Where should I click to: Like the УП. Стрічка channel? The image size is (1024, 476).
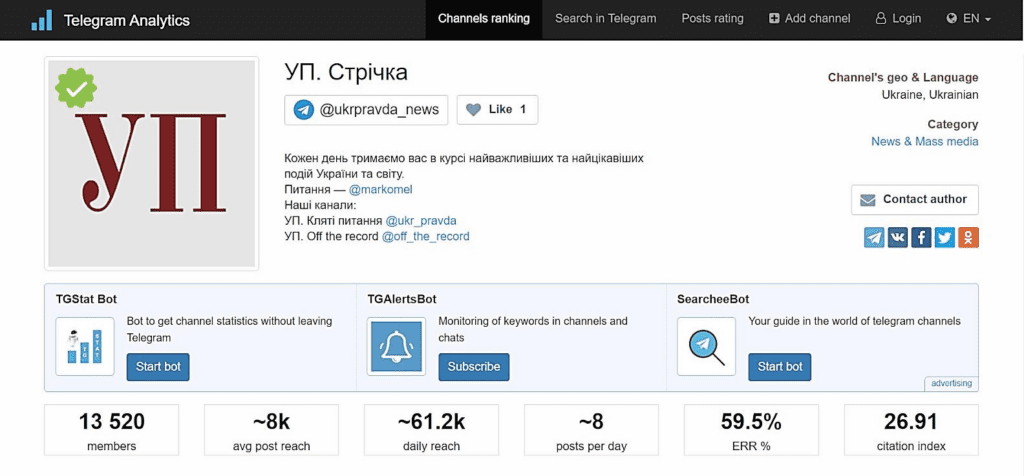497,110
